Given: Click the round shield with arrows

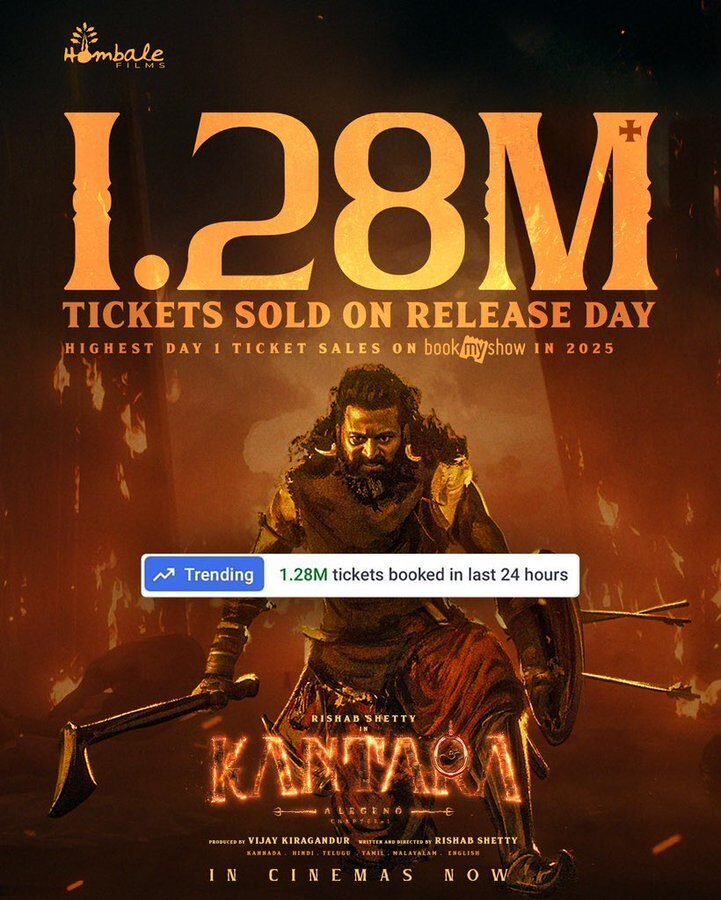Looking at the screenshot, I should point(556,666).
